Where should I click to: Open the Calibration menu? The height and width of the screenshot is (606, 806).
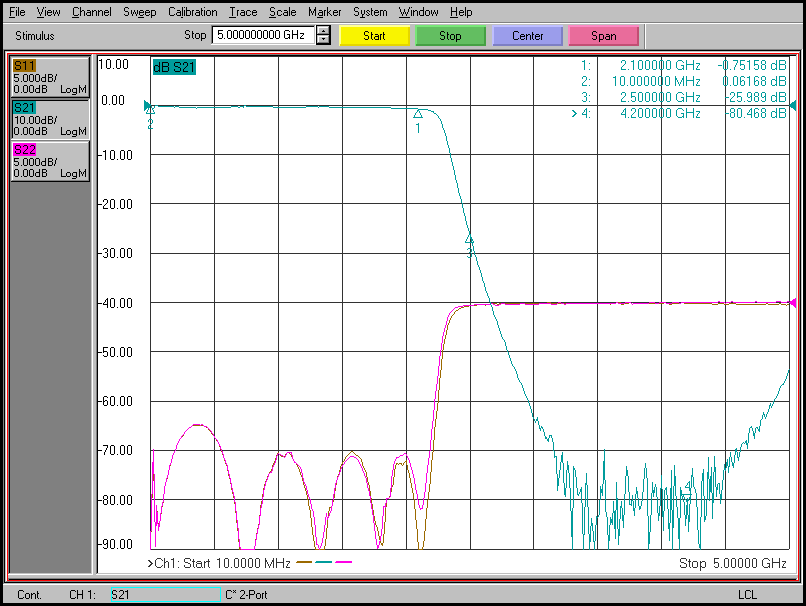[x=193, y=12]
